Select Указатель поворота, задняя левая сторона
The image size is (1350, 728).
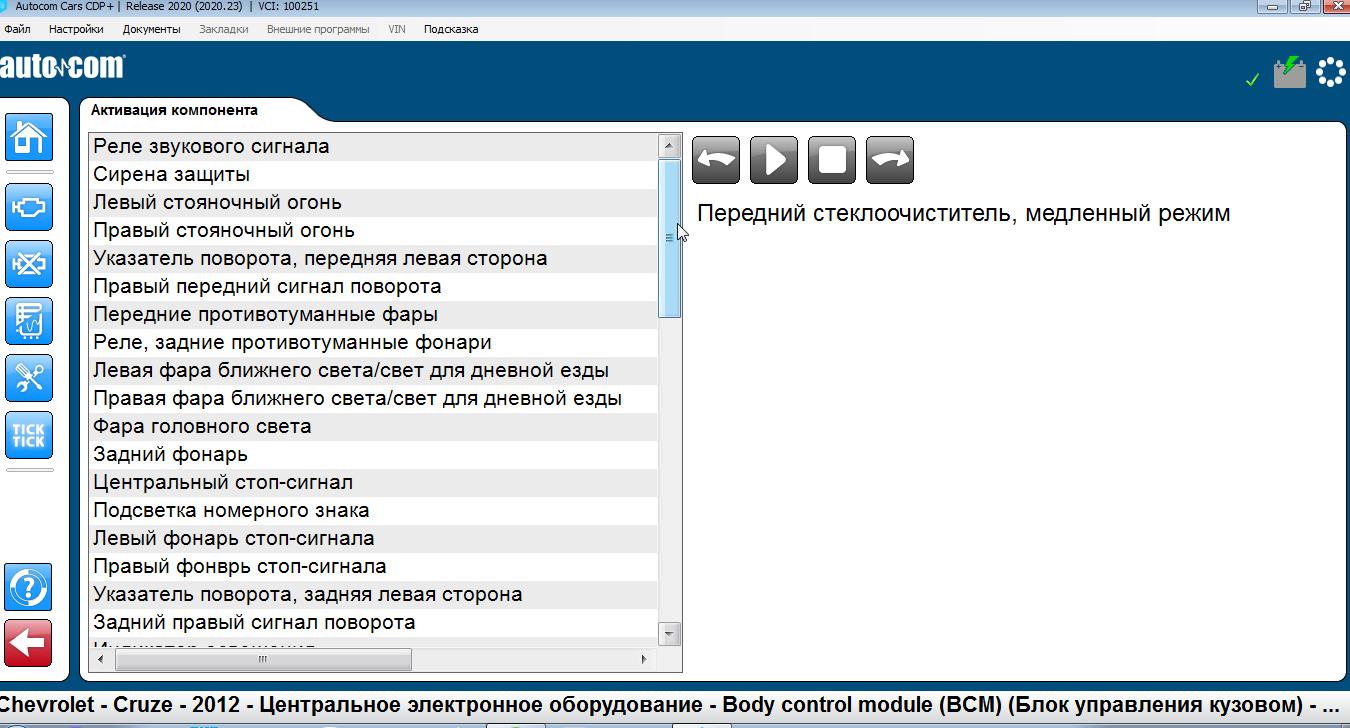click(x=374, y=594)
